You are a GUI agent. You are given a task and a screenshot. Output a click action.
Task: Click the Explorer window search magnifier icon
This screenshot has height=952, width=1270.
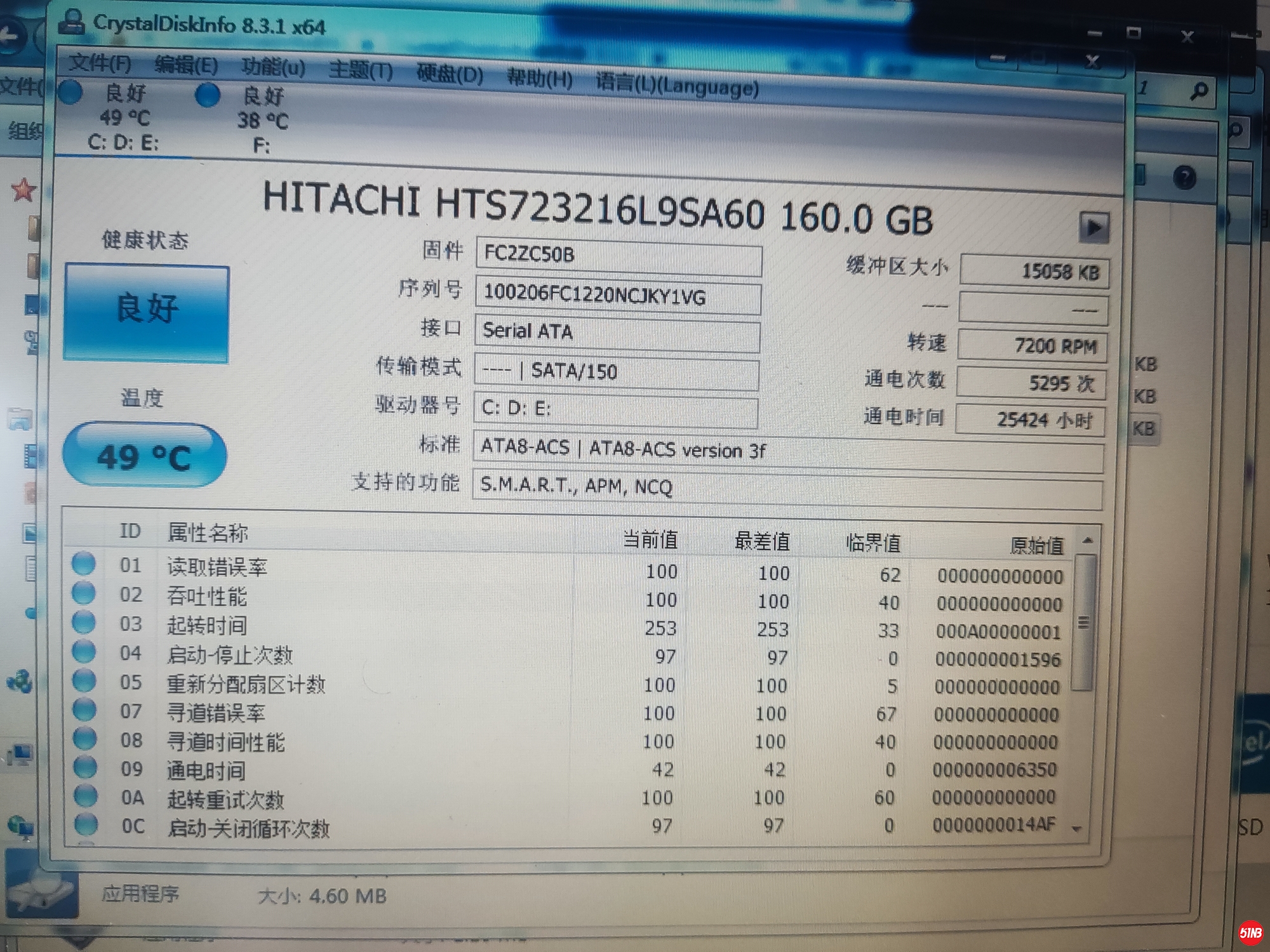pyautogui.click(x=1198, y=91)
